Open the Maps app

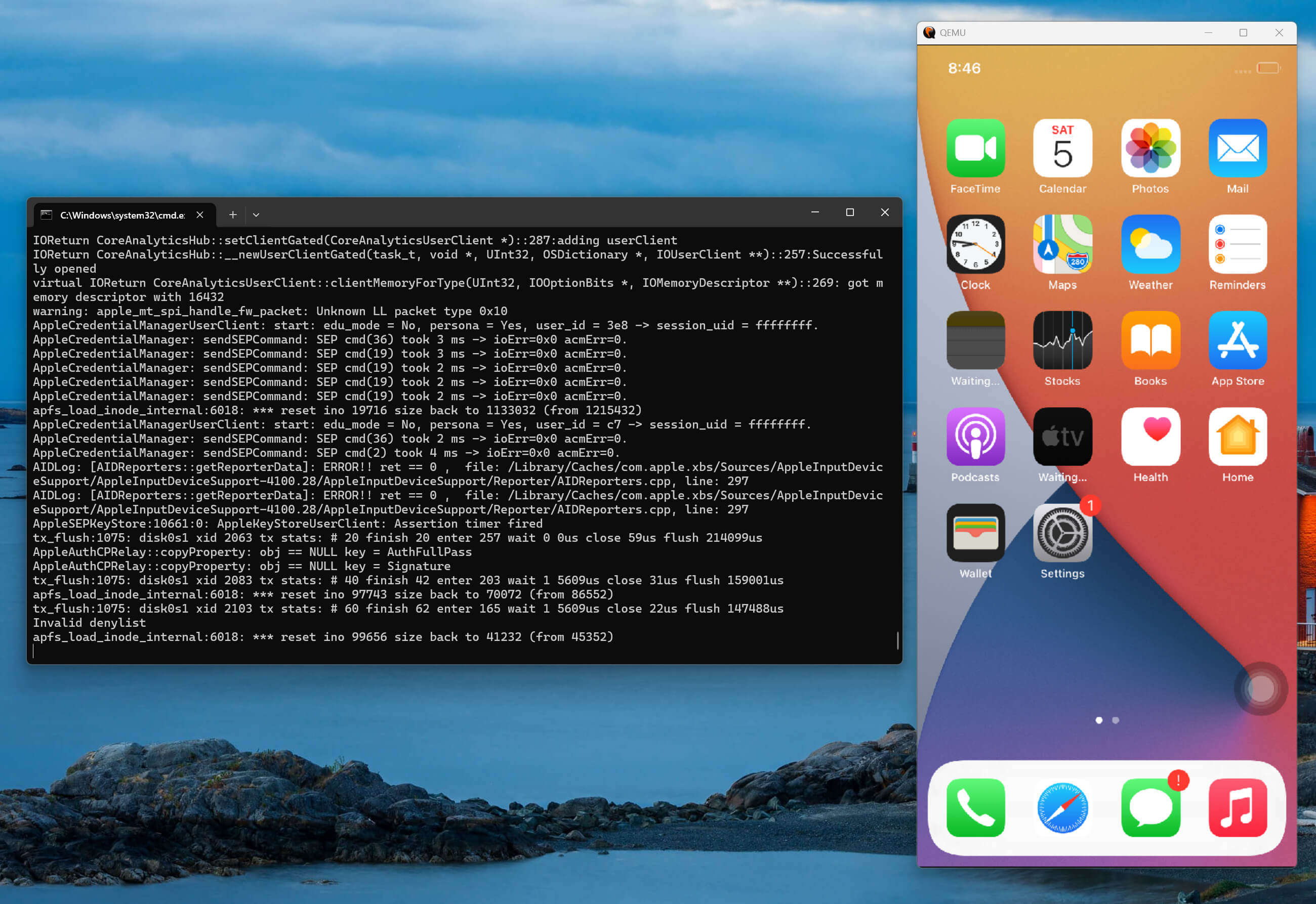(1062, 244)
